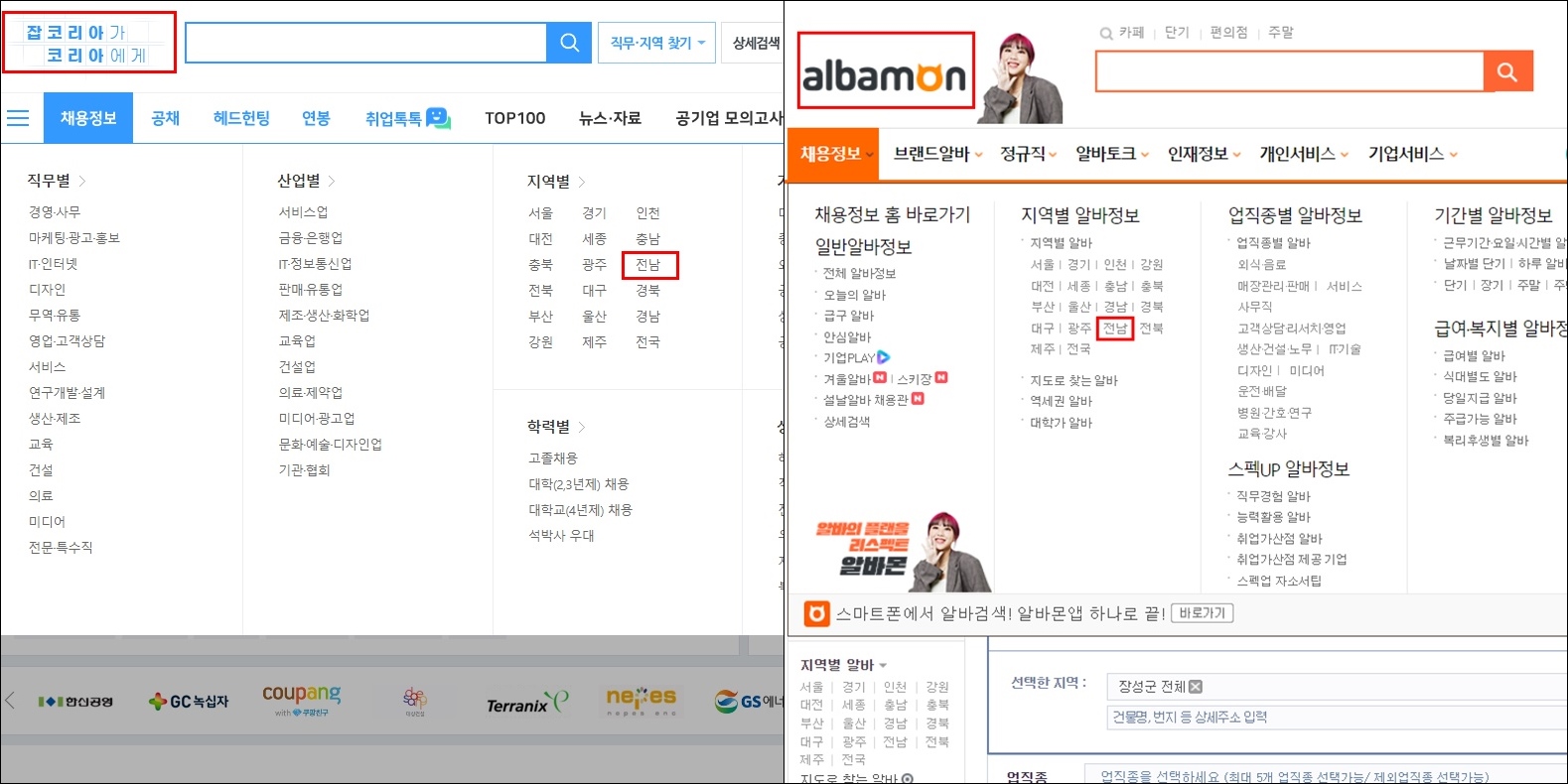The width and height of the screenshot is (1568, 784).
Task: Open the 역세권 알바 link
Action: click(1061, 401)
